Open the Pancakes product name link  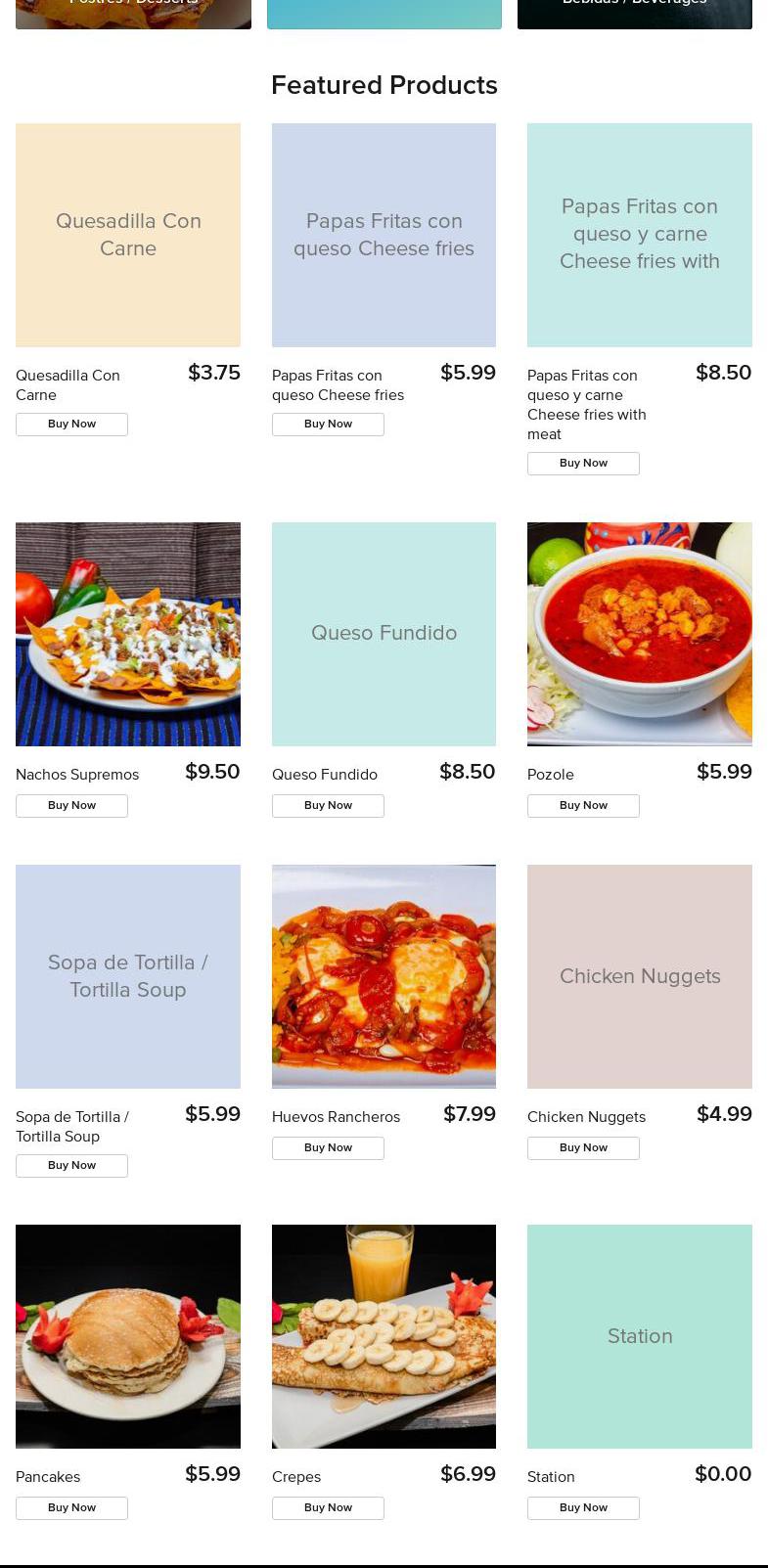pyautogui.click(x=48, y=1477)
